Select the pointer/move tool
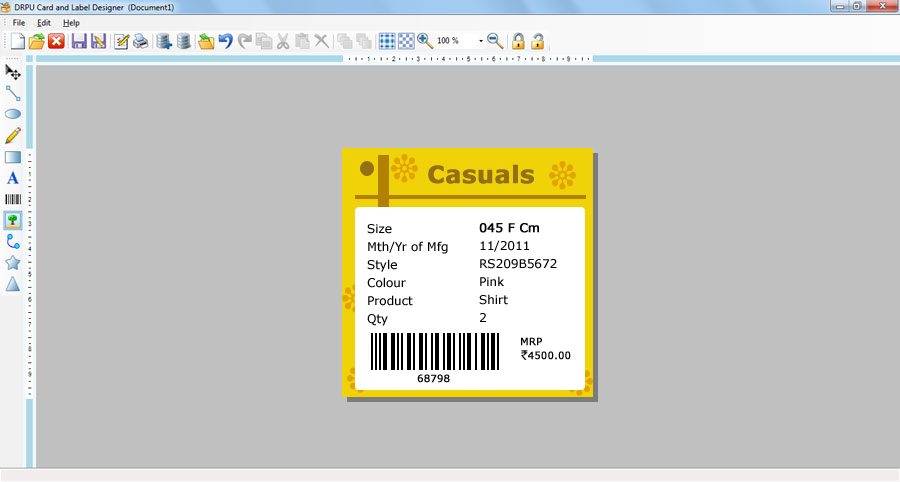 [x=13, y=72]
